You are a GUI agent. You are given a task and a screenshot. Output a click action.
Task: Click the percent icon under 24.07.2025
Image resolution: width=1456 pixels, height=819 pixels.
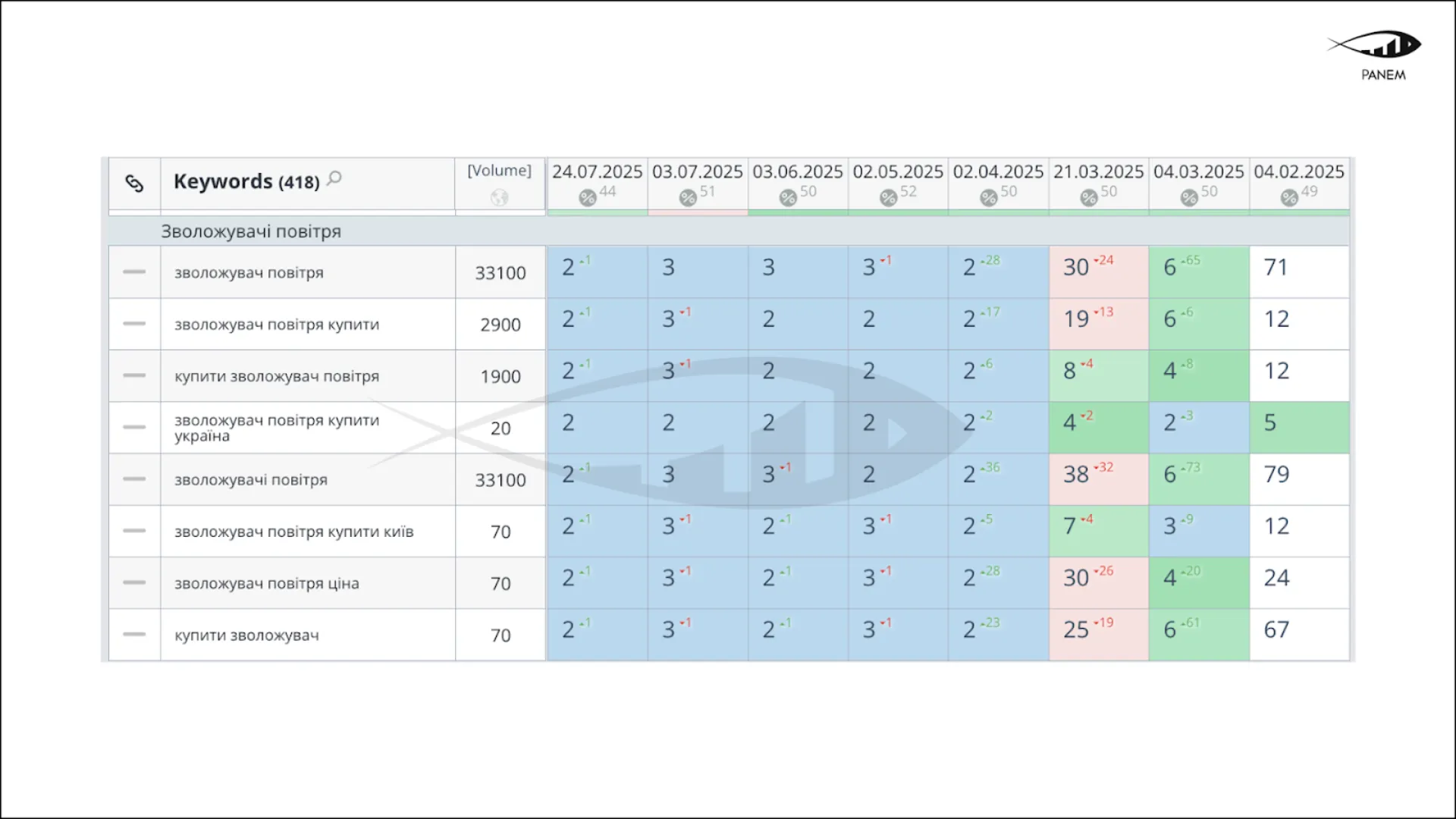(x=588, y=198)
